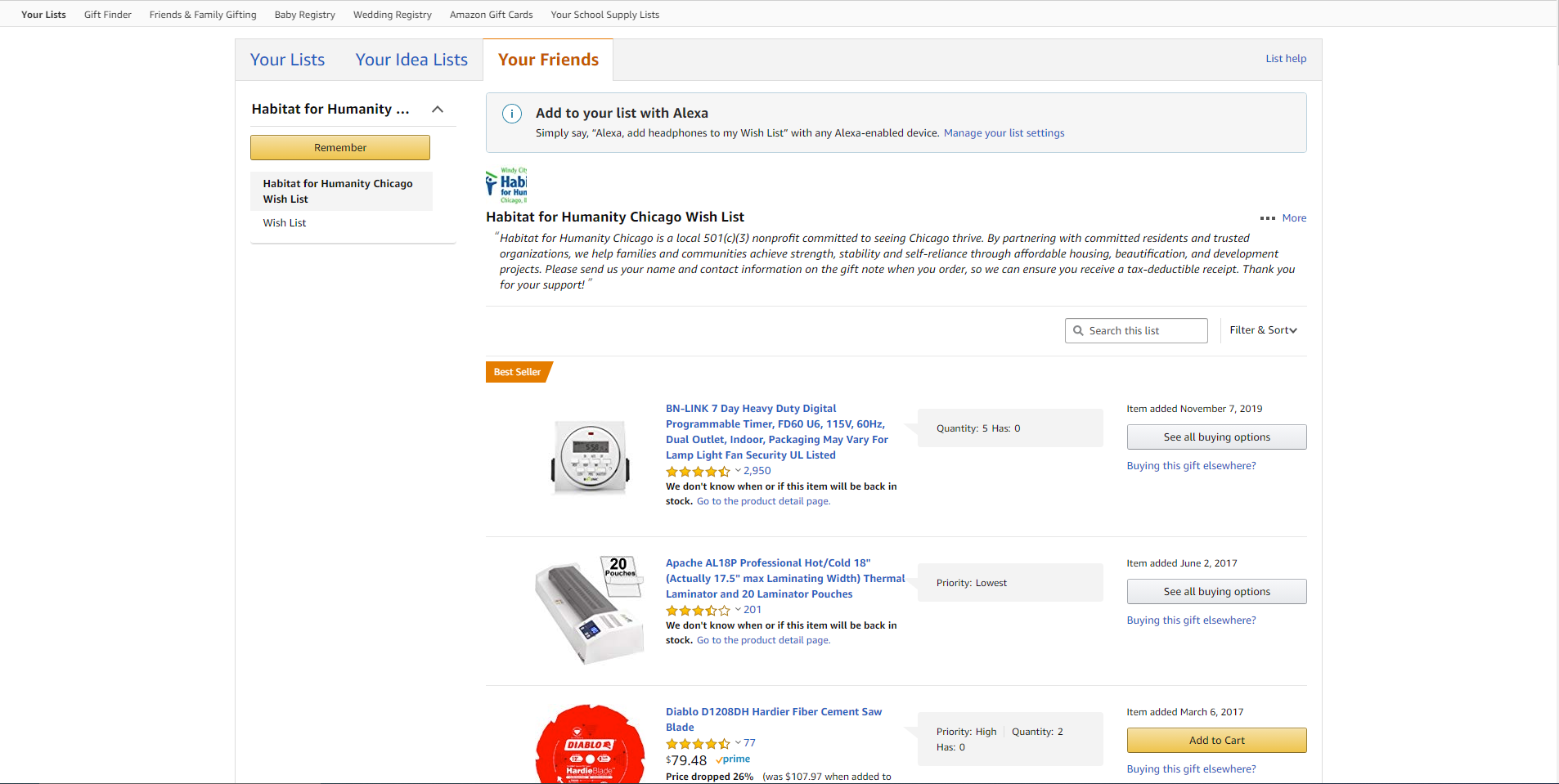Add the Diablo saw blade to cart
The image size is (1559, 784).
click(x=1216, y=741)
